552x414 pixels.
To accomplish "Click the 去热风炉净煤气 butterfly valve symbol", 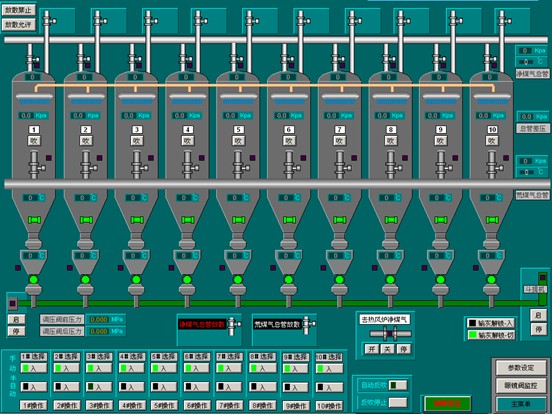I will [x=390, y=333].
